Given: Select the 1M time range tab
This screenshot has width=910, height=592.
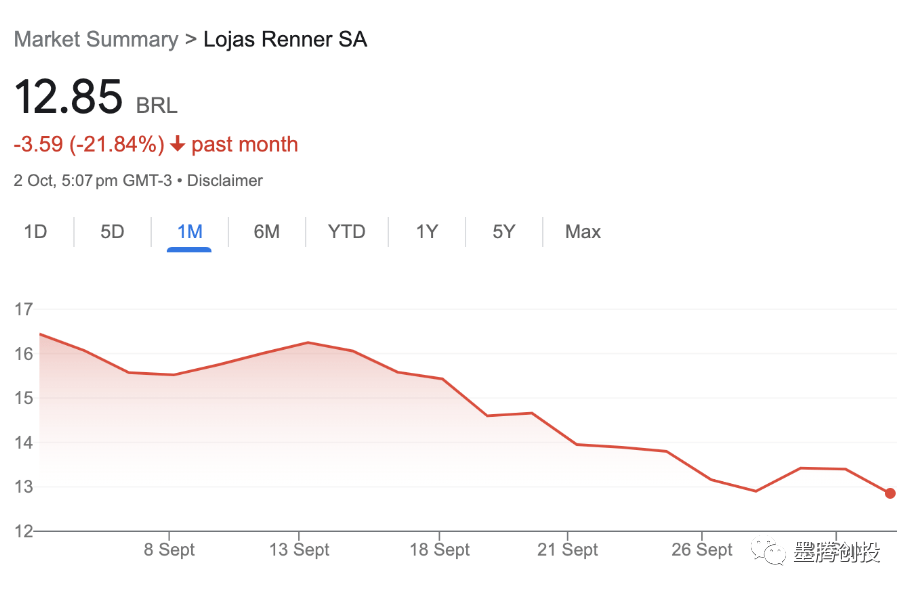Looking at the screenshot, I should pyautogui.click(x=189, y=232).
